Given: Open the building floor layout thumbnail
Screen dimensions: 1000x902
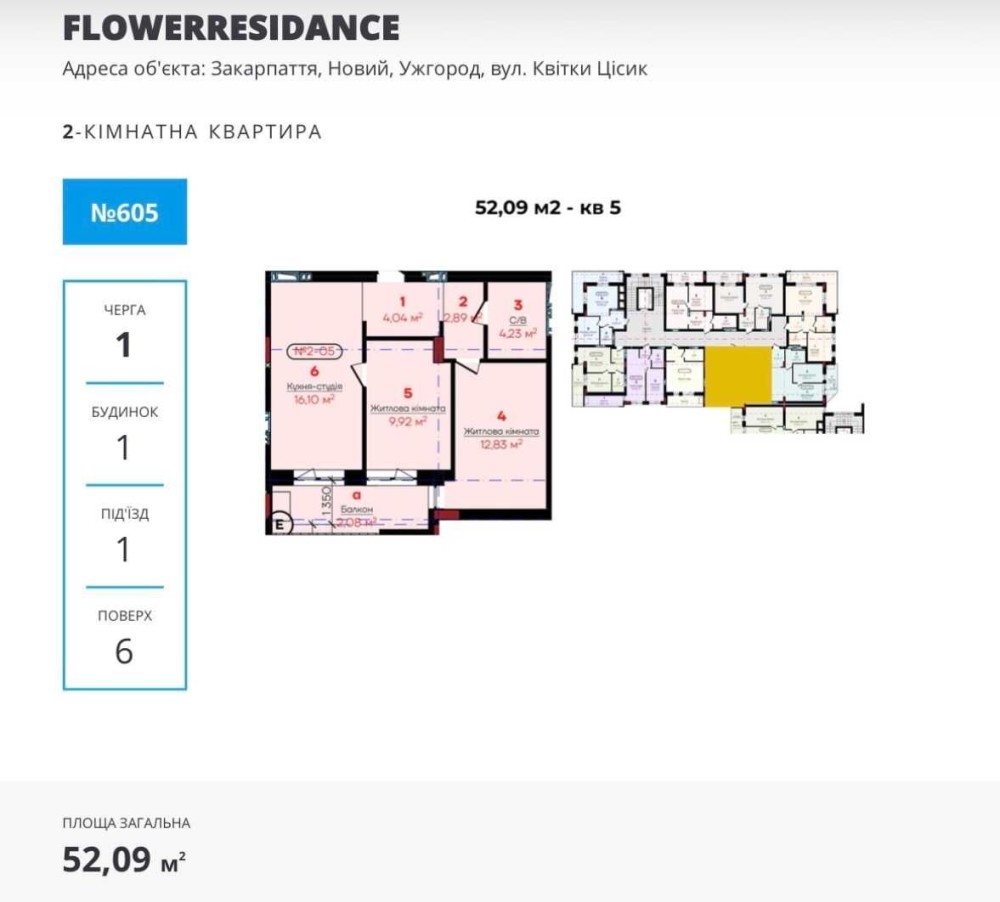Looking at the screenshot, I should 717,351.
